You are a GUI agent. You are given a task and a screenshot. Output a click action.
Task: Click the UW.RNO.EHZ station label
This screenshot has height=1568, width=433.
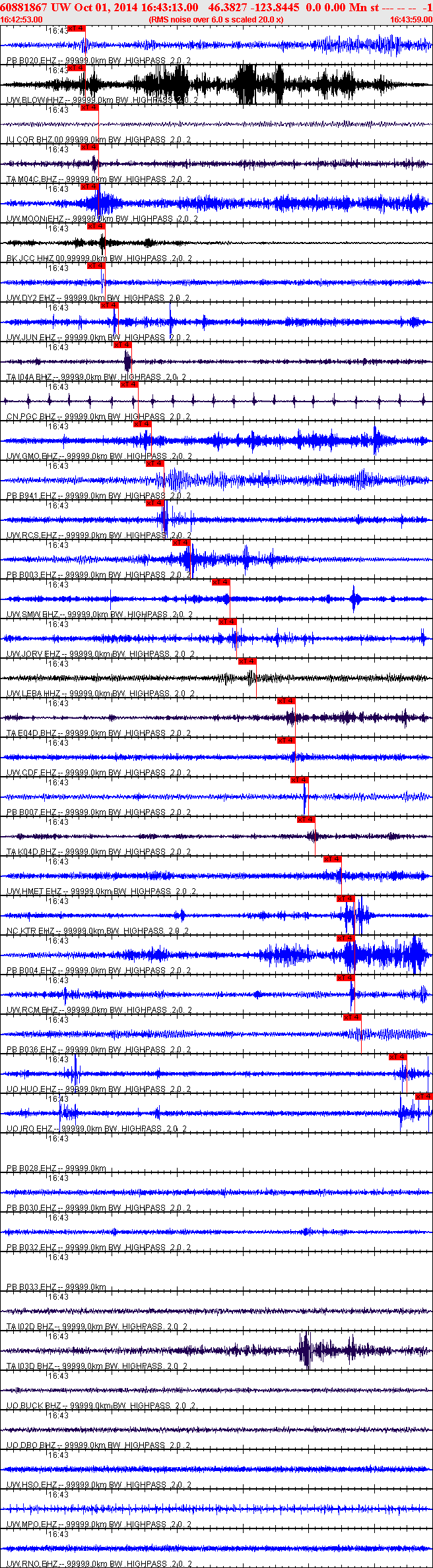pyautogui.click(x=99, y=1564)
